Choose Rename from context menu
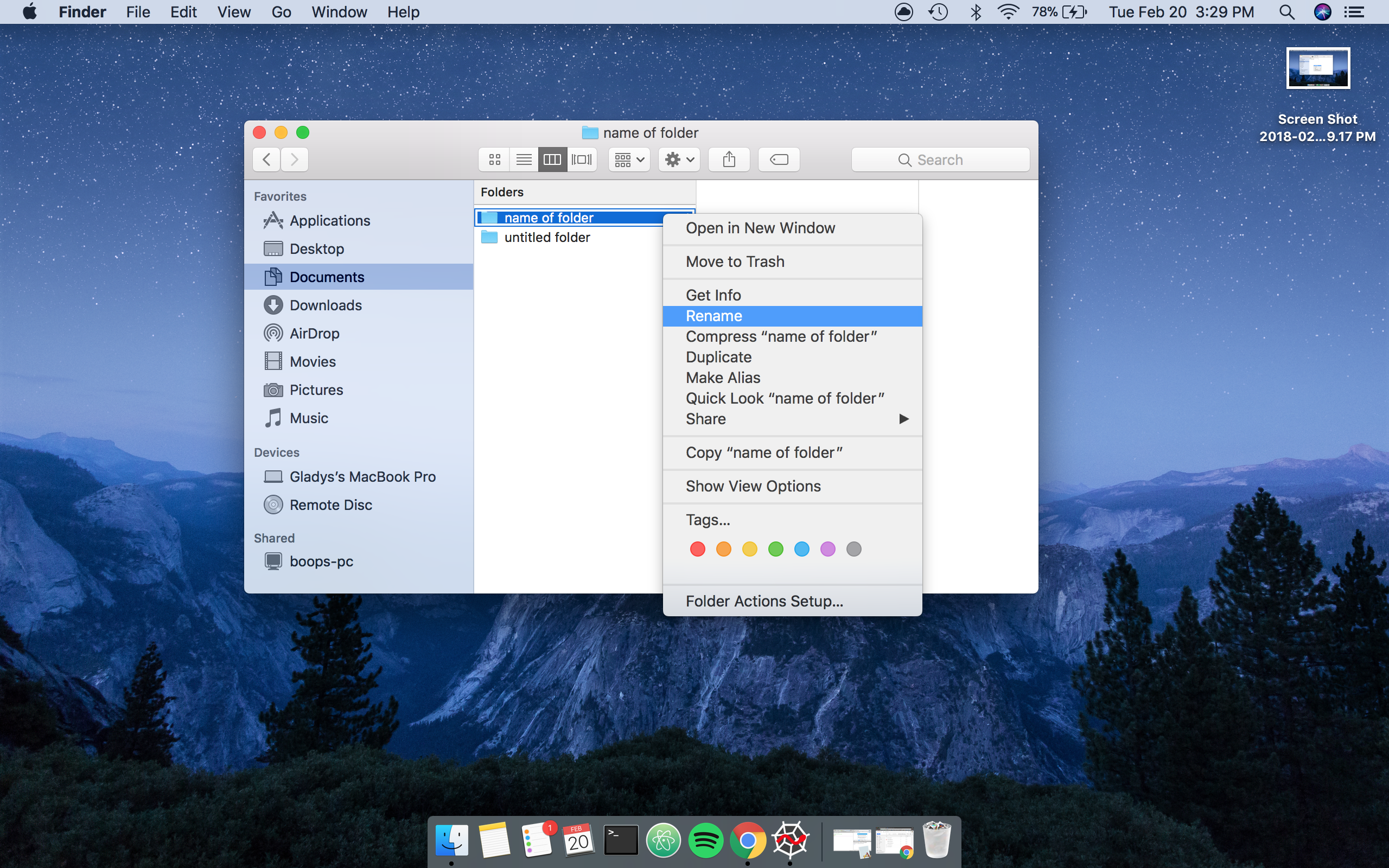The image size is (1389, 868). (x=792, y=316)
